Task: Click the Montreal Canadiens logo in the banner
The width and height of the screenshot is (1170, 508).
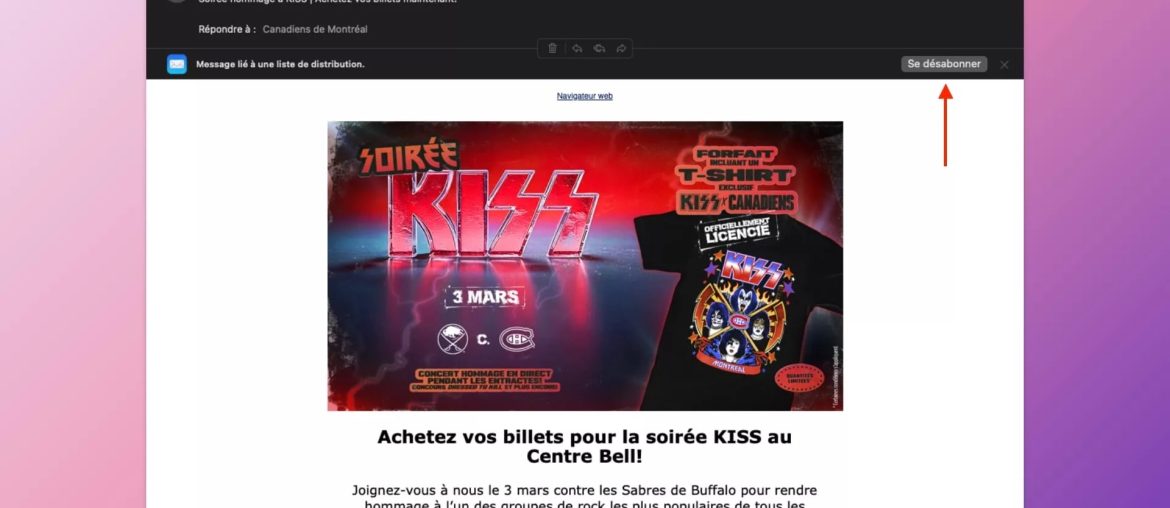Action: (517, 339)
